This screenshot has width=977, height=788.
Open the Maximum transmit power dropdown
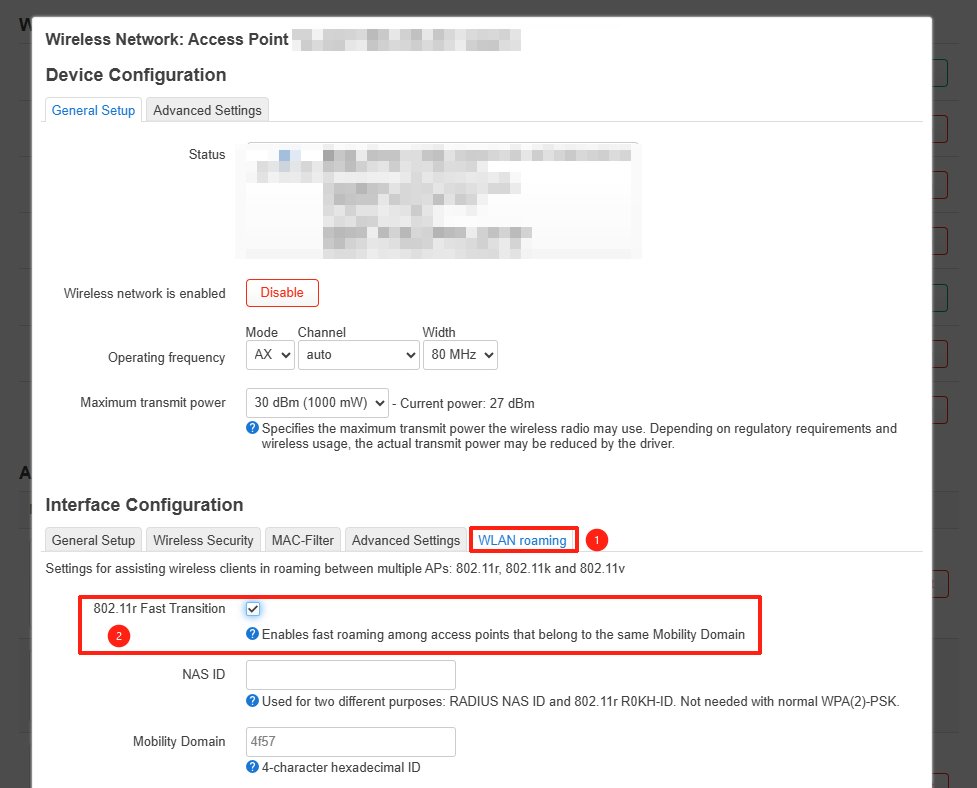(x=317, y=403)
